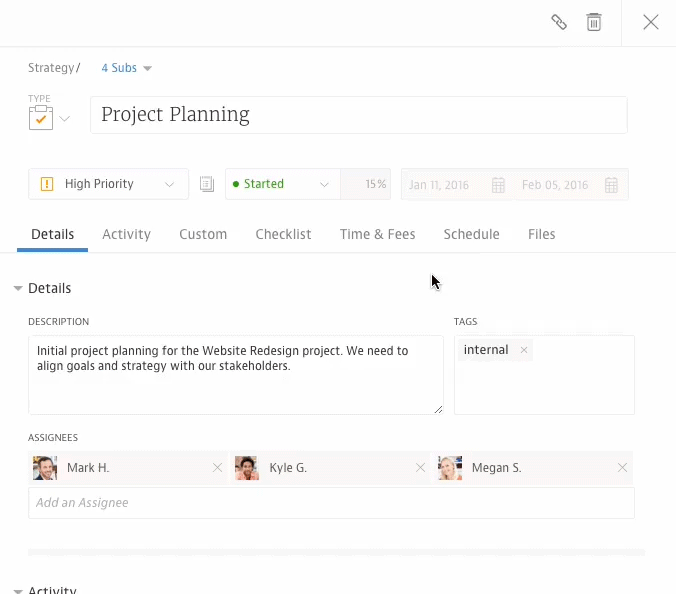Open the Started status dropdown
This screenshot has width=676, height=594.
pyautogui.click(x=282, y=184)
